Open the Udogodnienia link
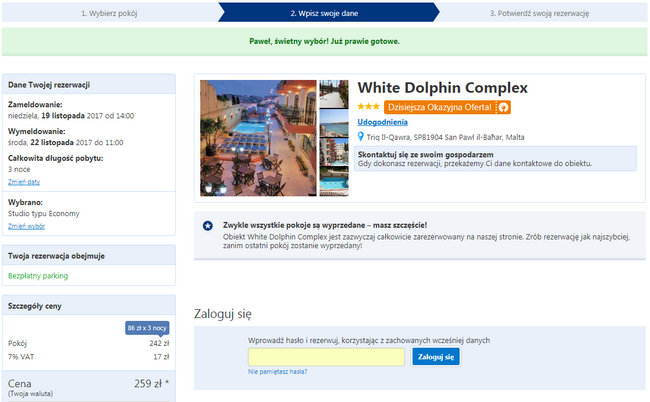650x402 pixels. 383,122
